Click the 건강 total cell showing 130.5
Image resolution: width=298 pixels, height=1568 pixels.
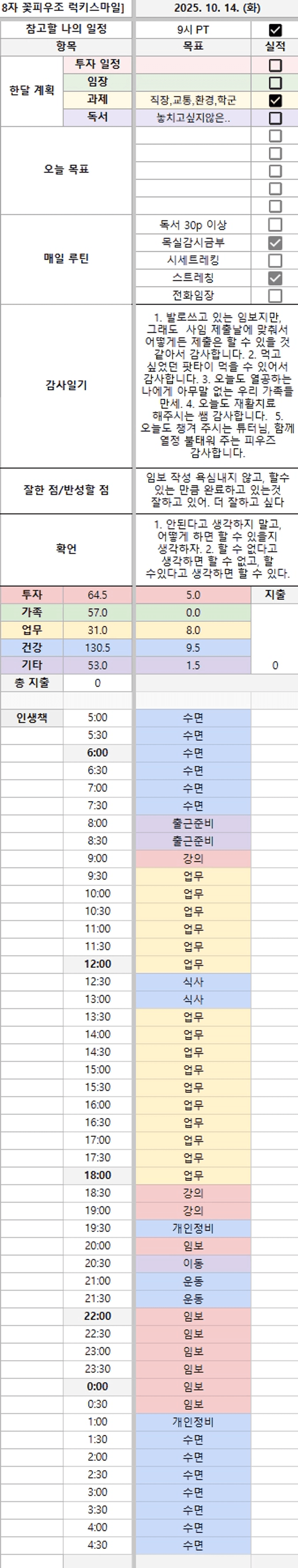click(98, 648)
